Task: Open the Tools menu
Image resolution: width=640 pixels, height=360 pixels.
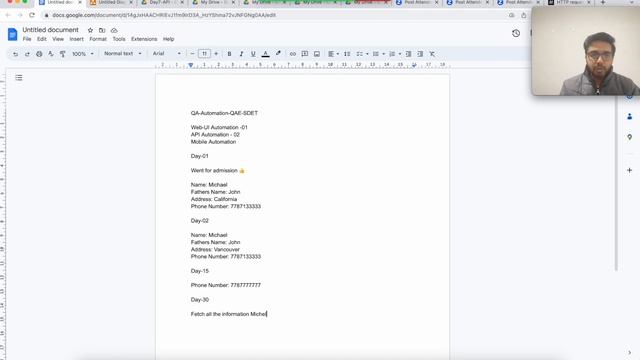Action: tap(119, 39)
